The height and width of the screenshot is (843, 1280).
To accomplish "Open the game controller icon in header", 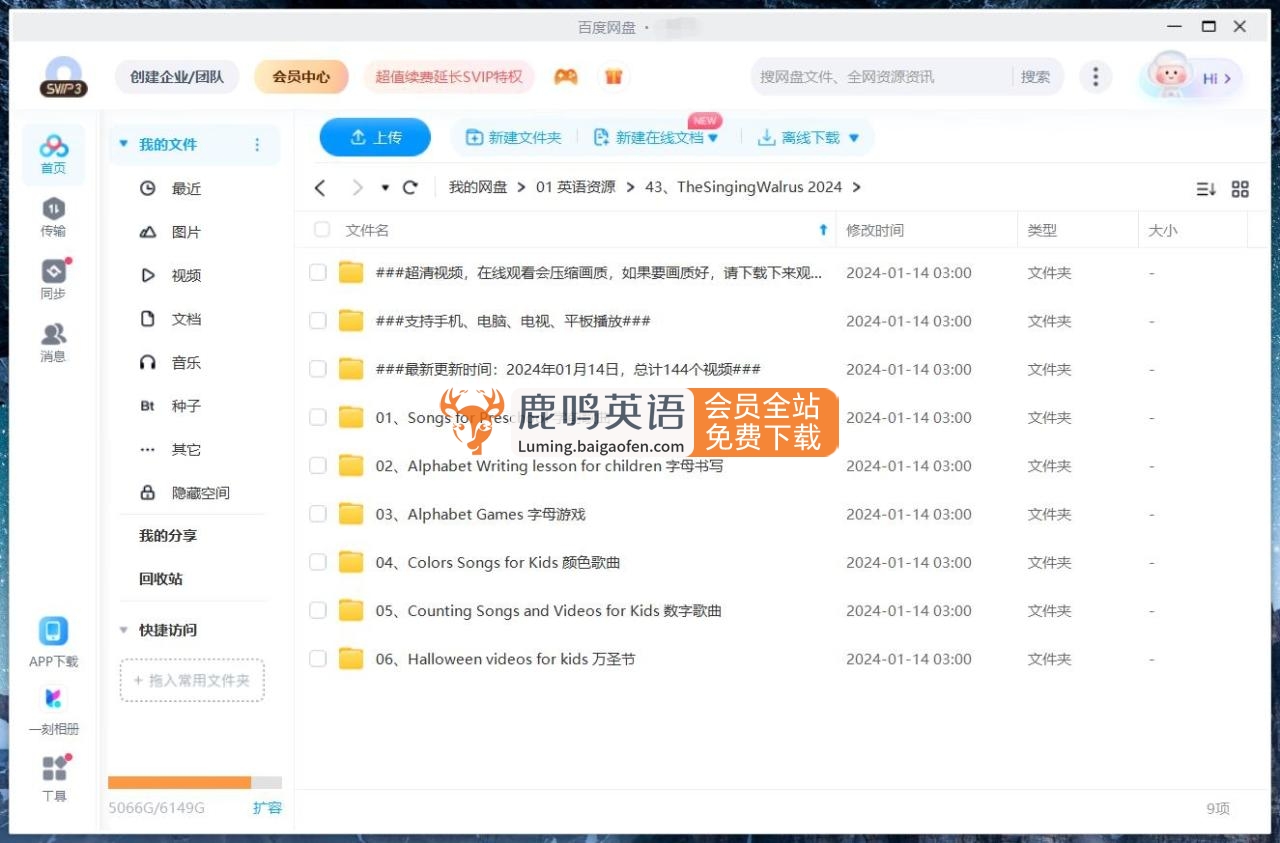I will pos(566,77).
